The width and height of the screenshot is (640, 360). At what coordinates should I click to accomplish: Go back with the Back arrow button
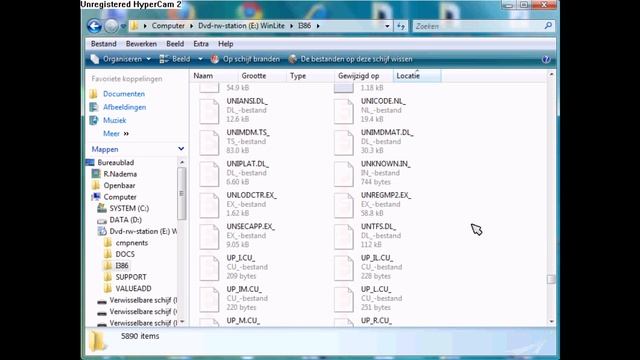[x=94, y=26]
